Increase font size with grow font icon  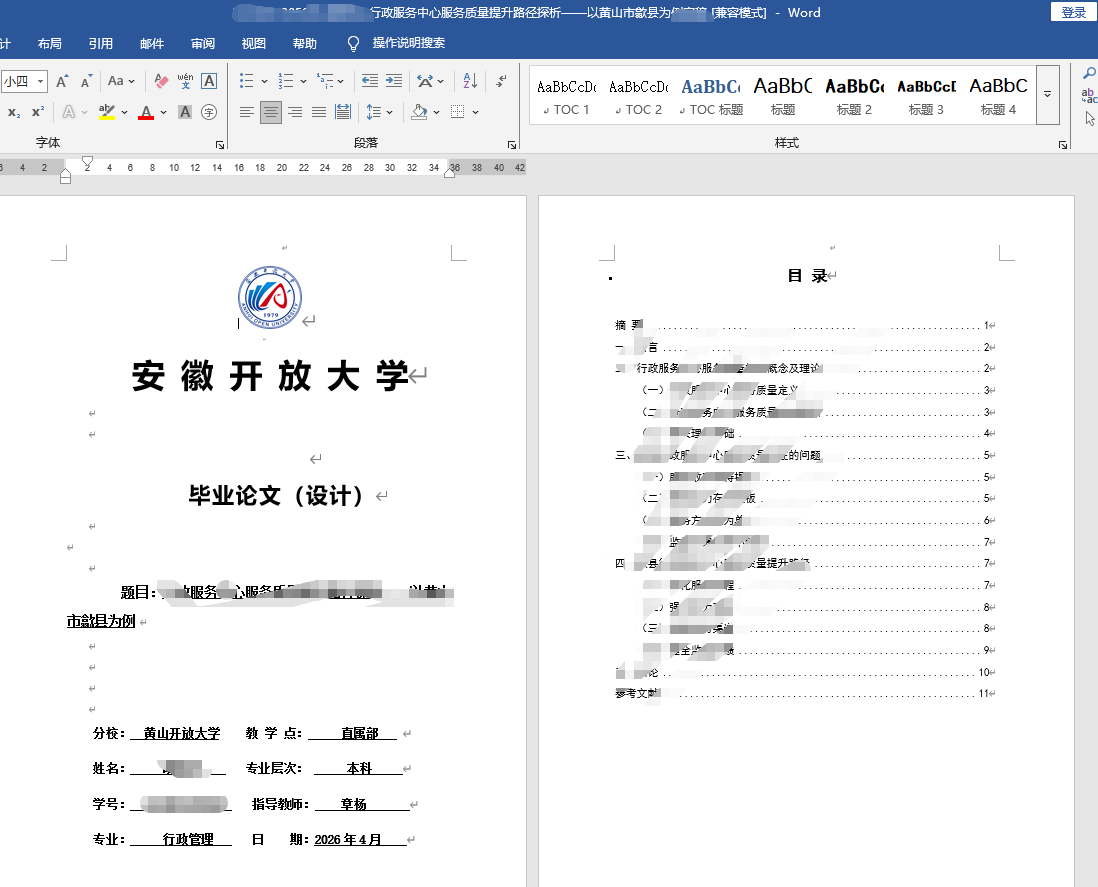click(62, 81)
